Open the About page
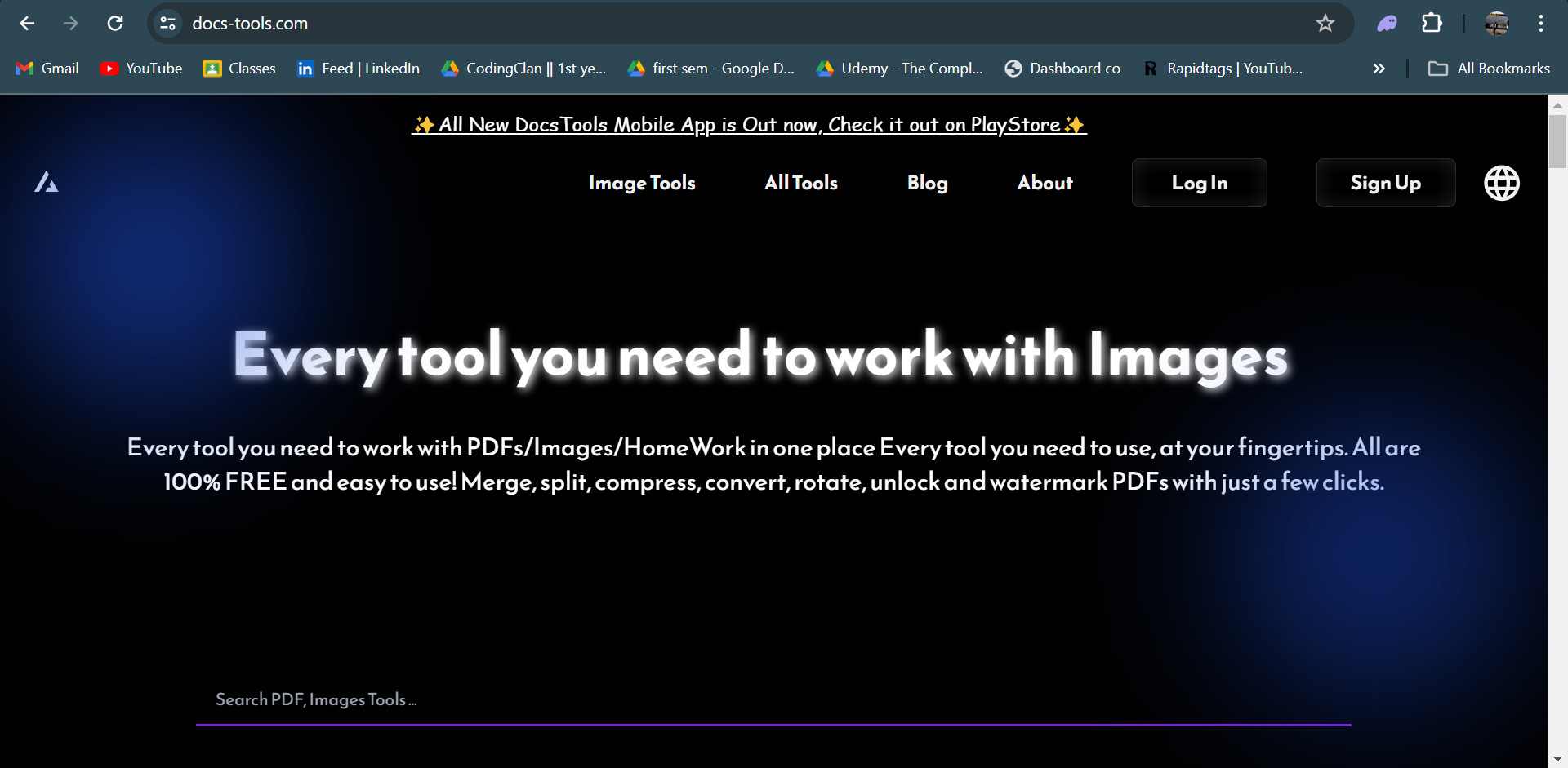The height and width of the screenshot is (768, 1568). tap(1045, 183)
